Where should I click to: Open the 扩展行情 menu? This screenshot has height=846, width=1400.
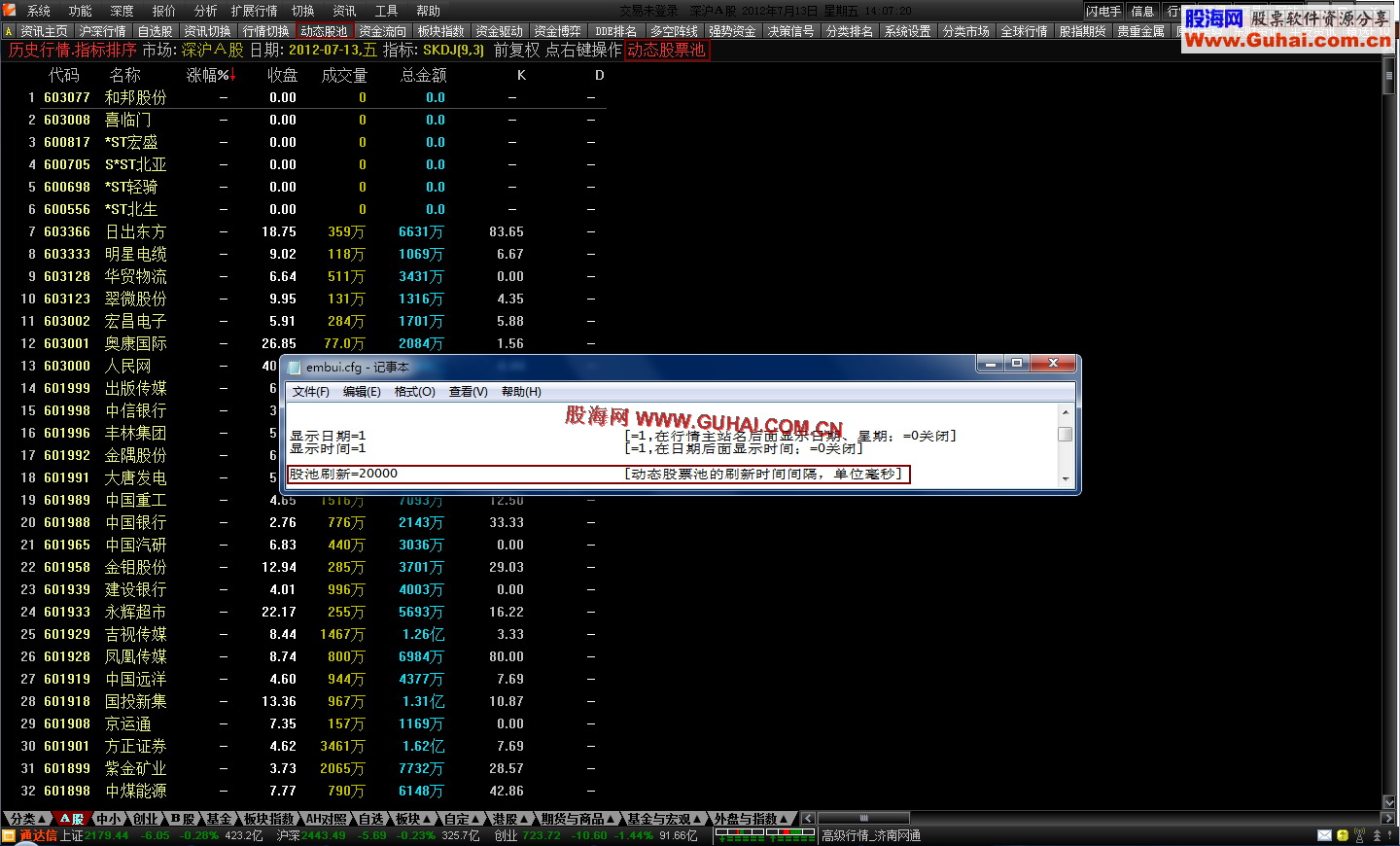click(255, 11)
